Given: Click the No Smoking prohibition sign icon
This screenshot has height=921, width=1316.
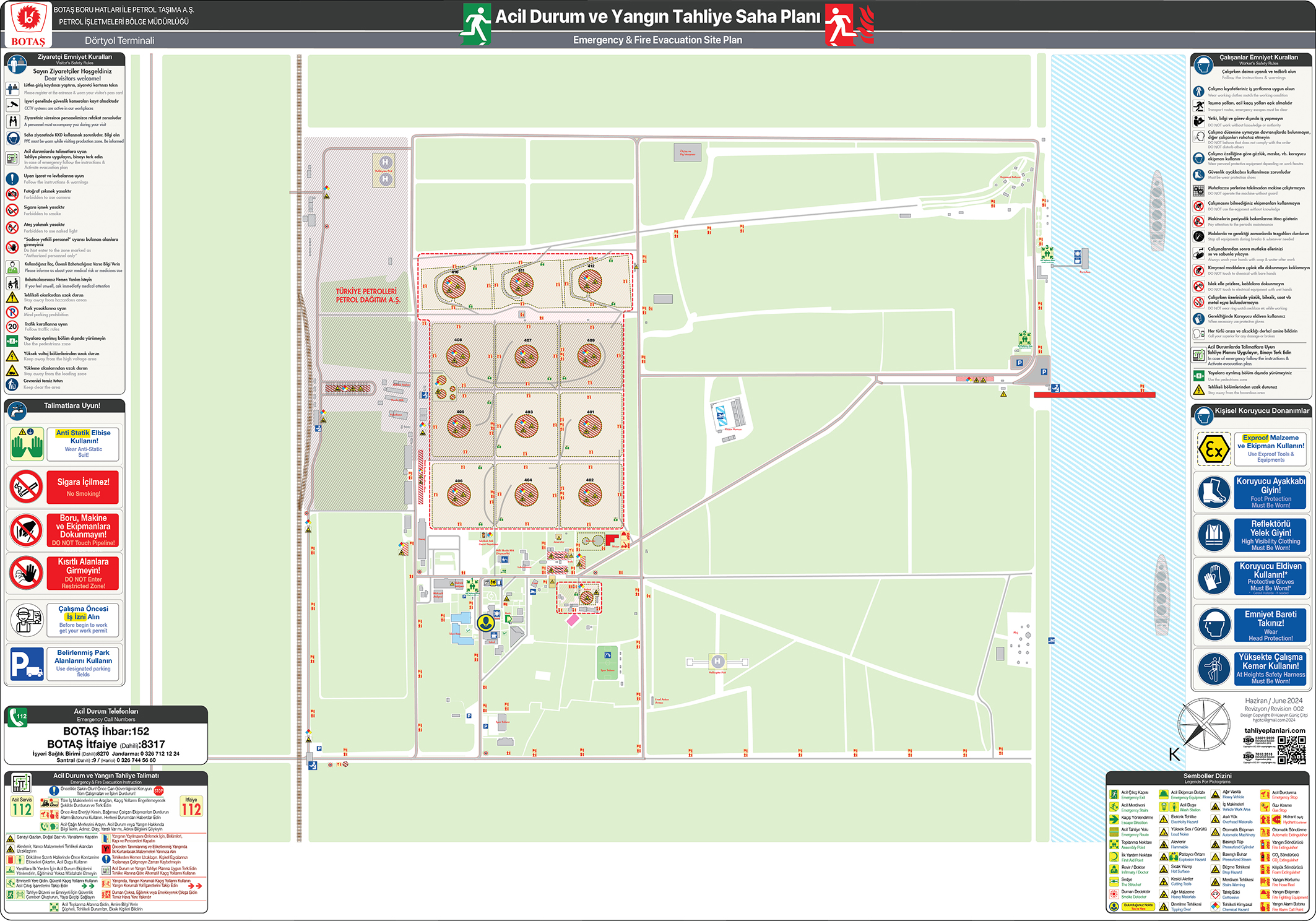Looking at the screenshot, I should coord(26,487).
